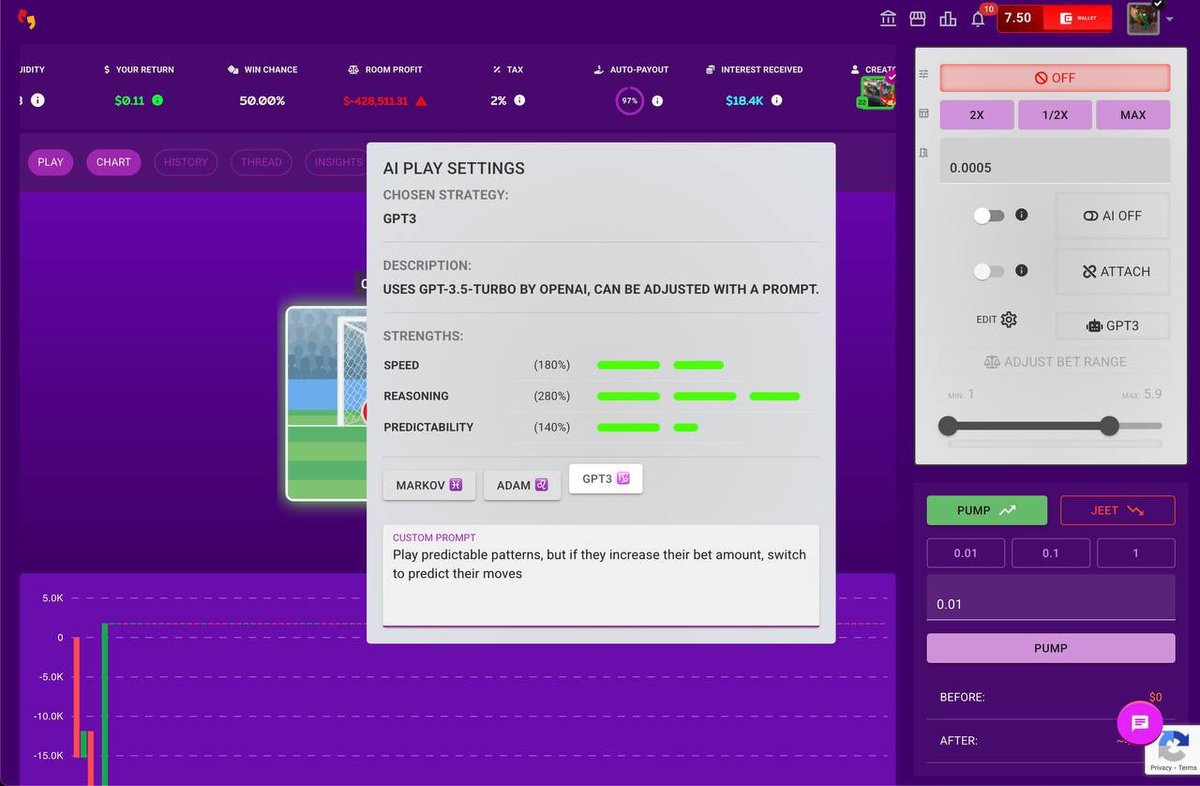Click the small icon beside 0.0005 field
This screenshot has height=786, width=1200.
click(x=924, y=152)
